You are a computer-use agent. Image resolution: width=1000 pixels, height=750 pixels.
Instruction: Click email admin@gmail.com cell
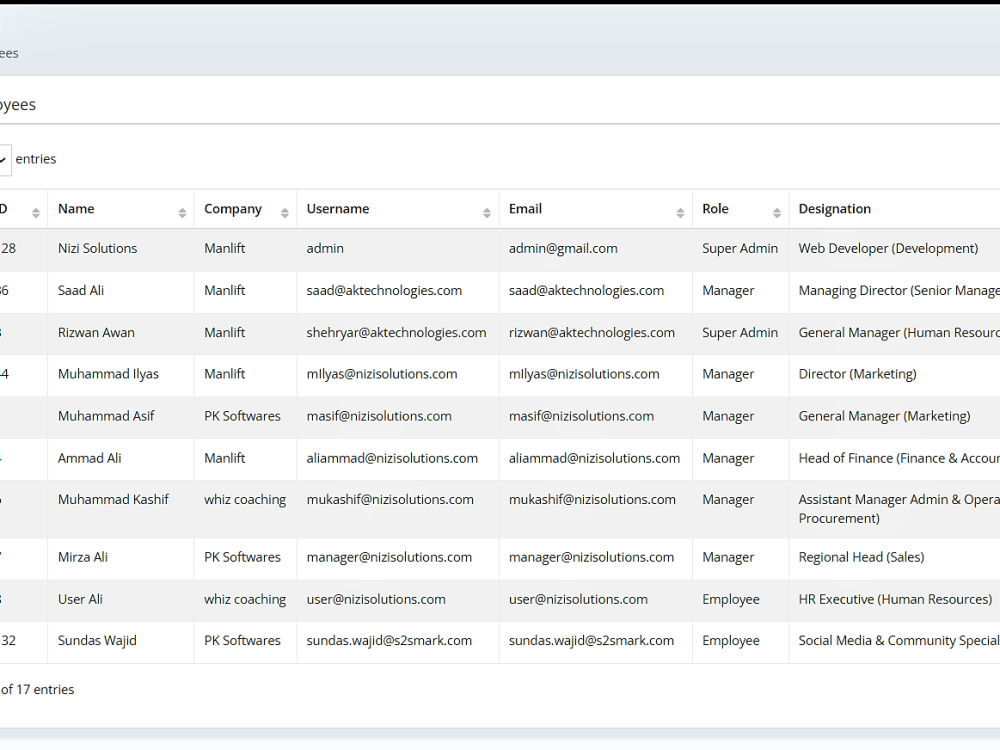pos(596,249)
